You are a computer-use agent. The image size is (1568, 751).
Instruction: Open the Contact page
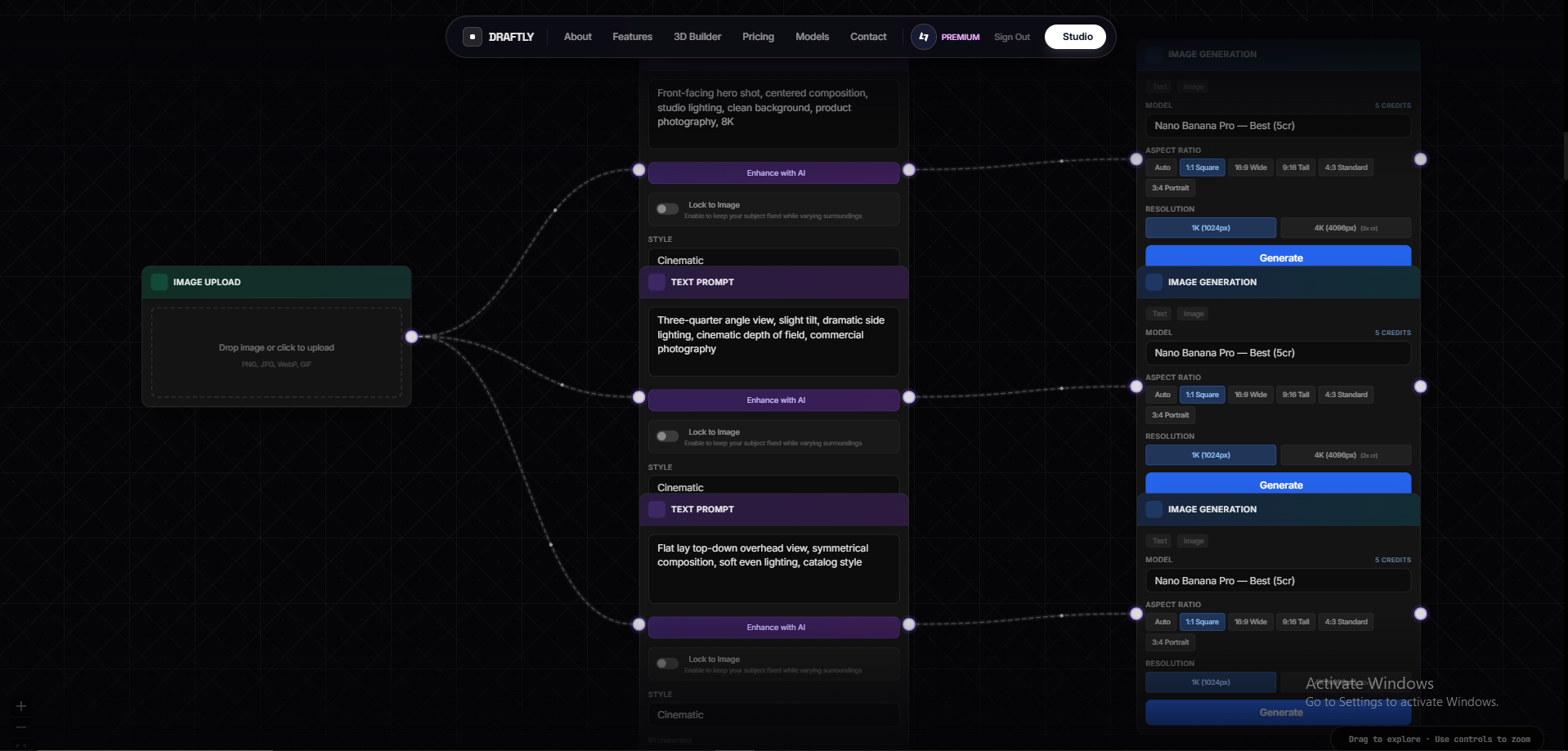pos(867,37)
